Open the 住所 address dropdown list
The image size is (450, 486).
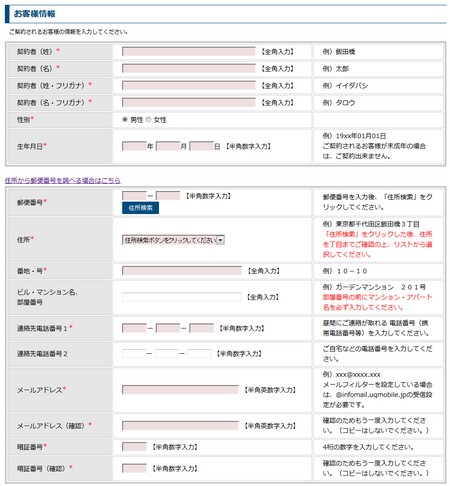[173, 240]
